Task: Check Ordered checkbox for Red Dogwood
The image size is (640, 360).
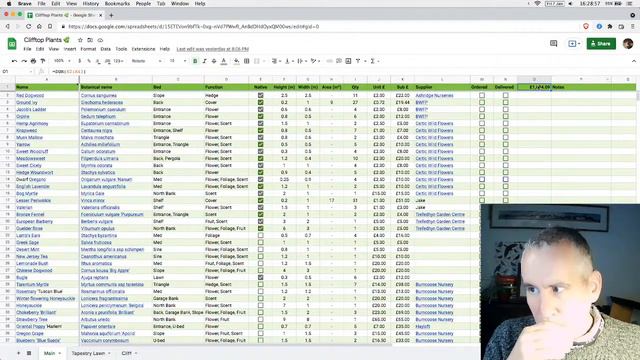Action: click(x=482, y=96)
